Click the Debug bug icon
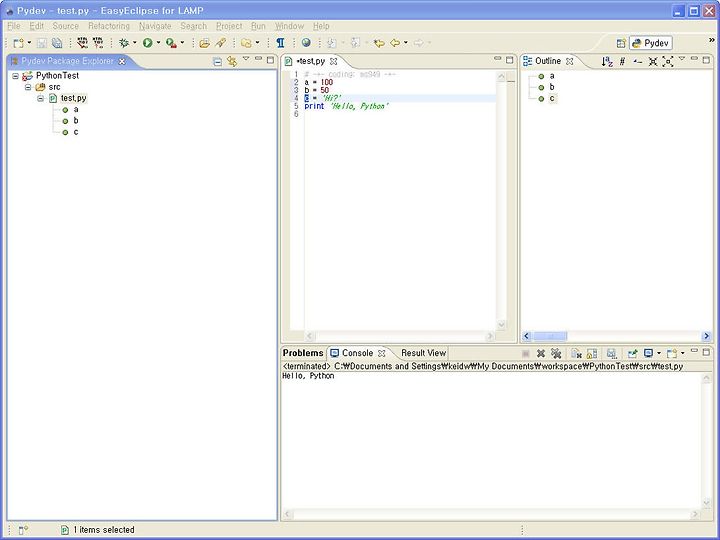The image size is (720, 540). coord(124,43)
